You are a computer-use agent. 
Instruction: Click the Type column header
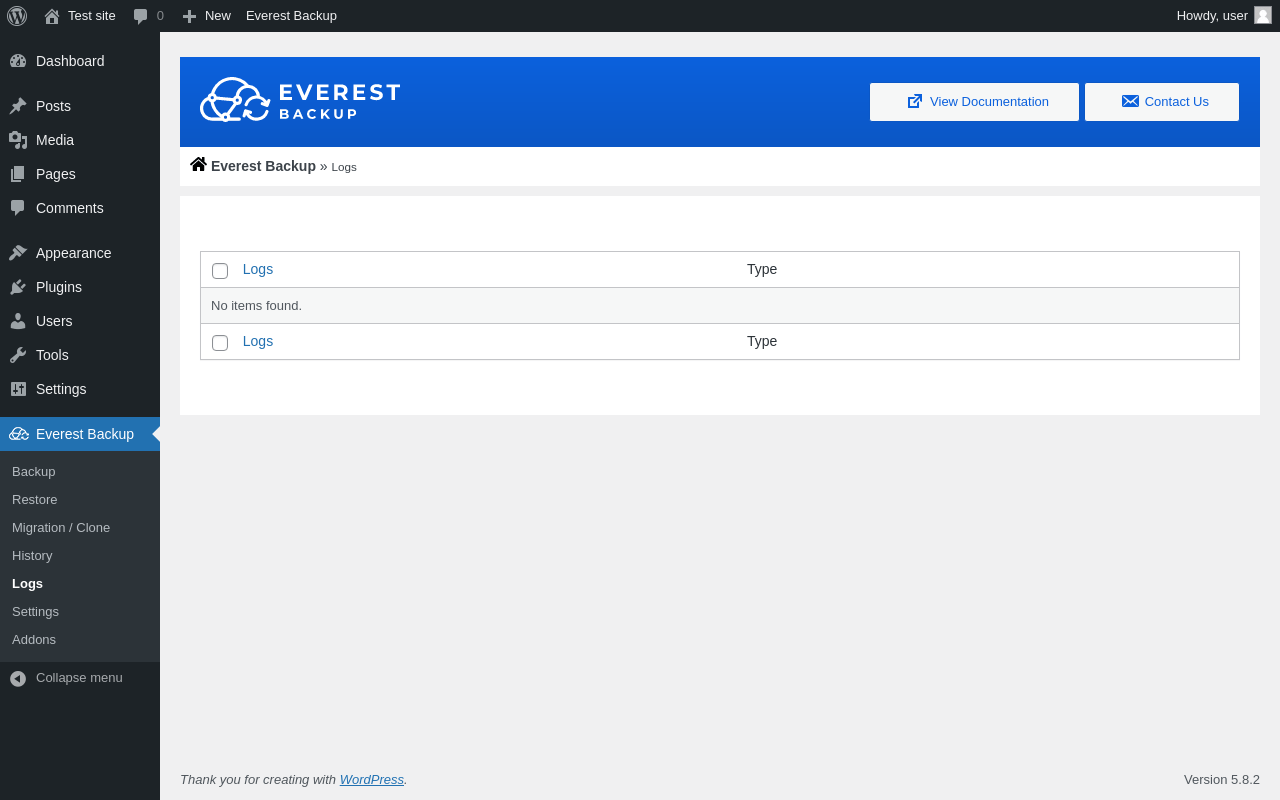pos(762,269)
